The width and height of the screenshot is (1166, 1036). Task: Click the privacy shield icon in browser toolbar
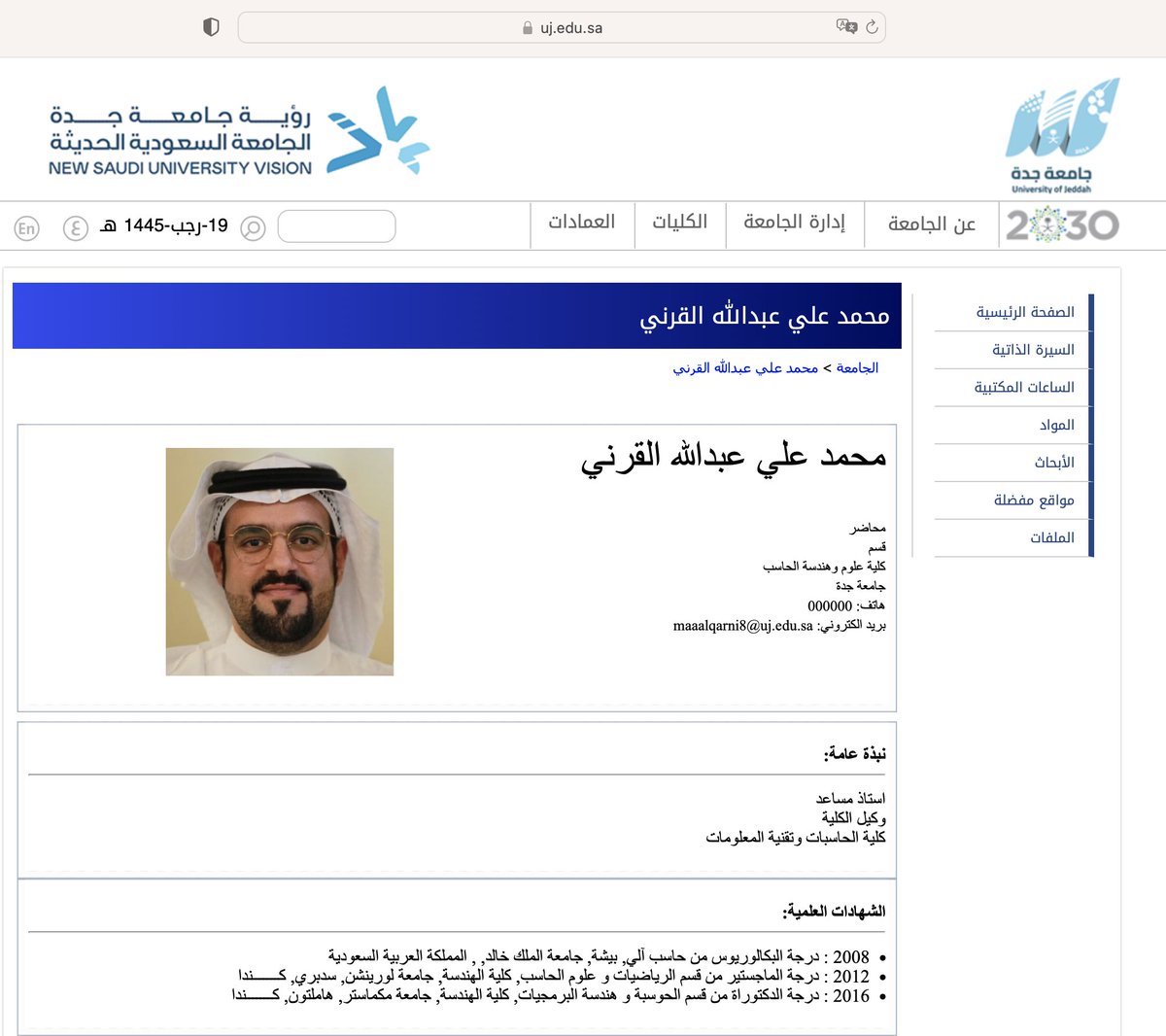click(211, 27)
